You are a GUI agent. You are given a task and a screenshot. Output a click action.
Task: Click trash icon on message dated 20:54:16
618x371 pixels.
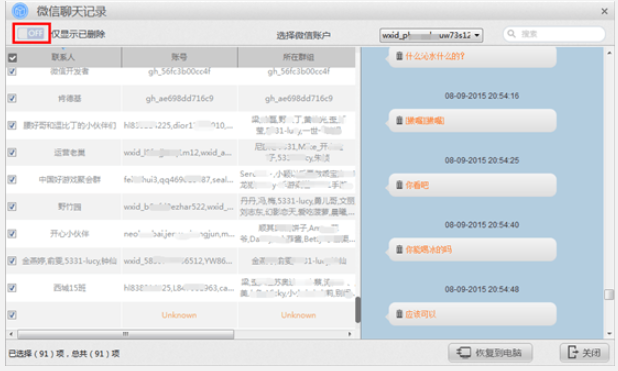[399, 120]
